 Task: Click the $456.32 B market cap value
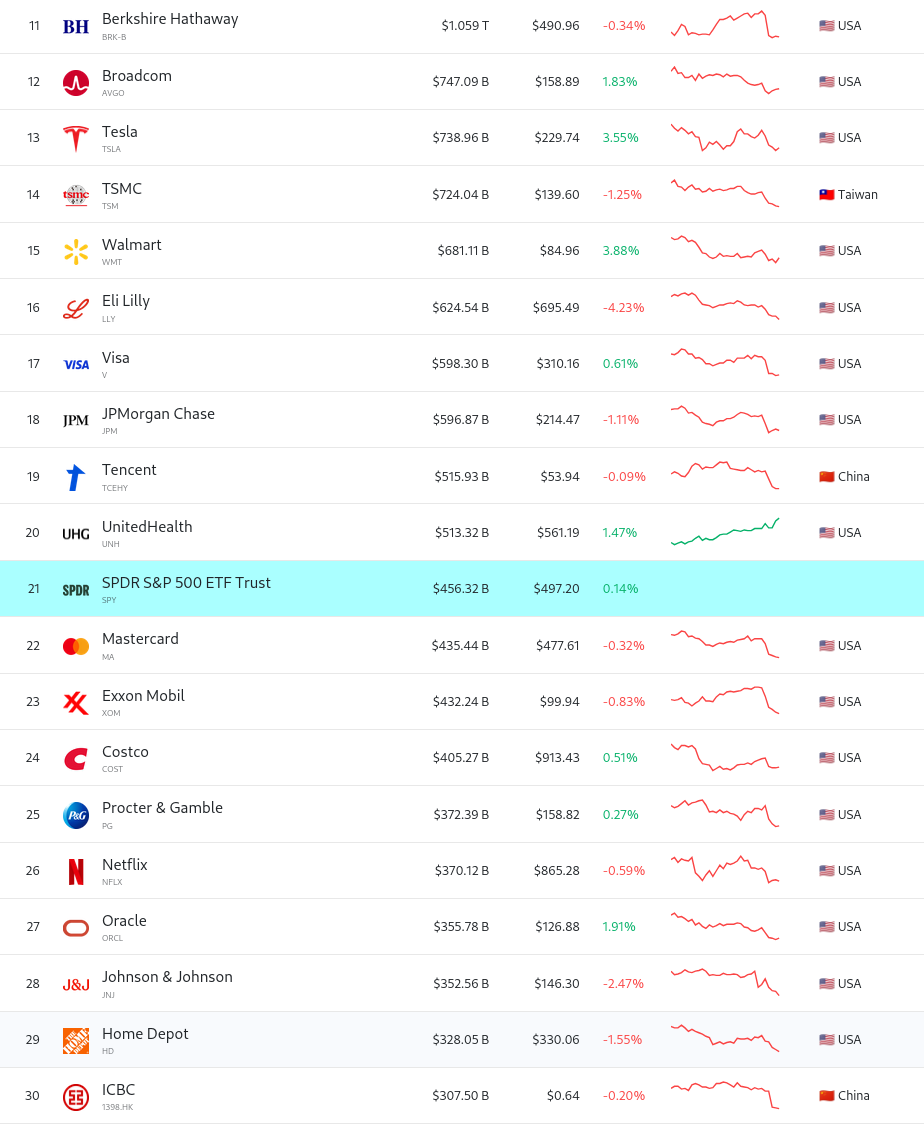(461, 589)
